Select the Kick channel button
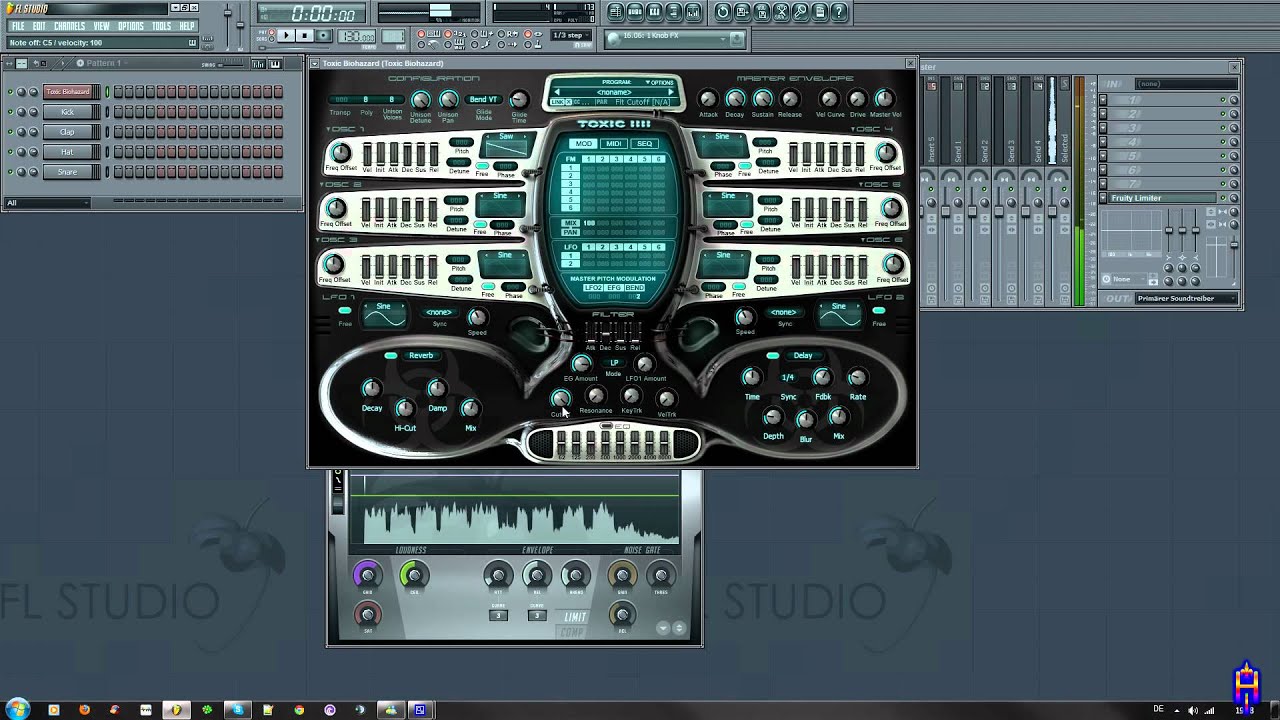Screen dimensions: 1280x720 pyautogui.click(x=69, y=112)
